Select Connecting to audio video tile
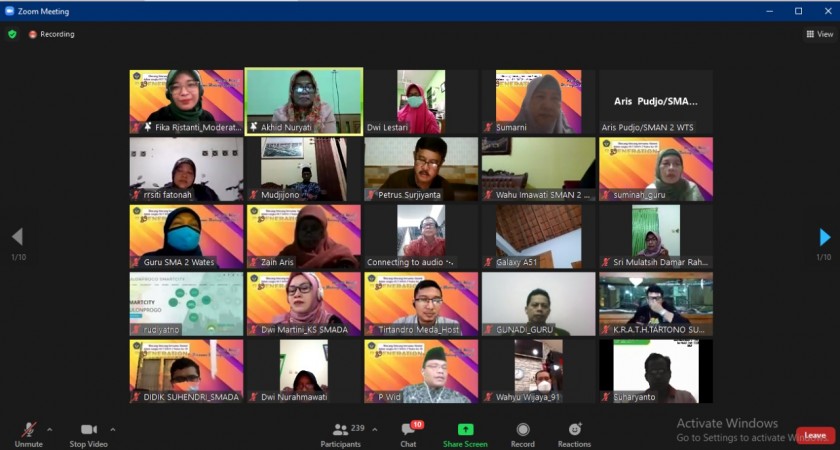This screenshot has height=450, width=840. 421,237
